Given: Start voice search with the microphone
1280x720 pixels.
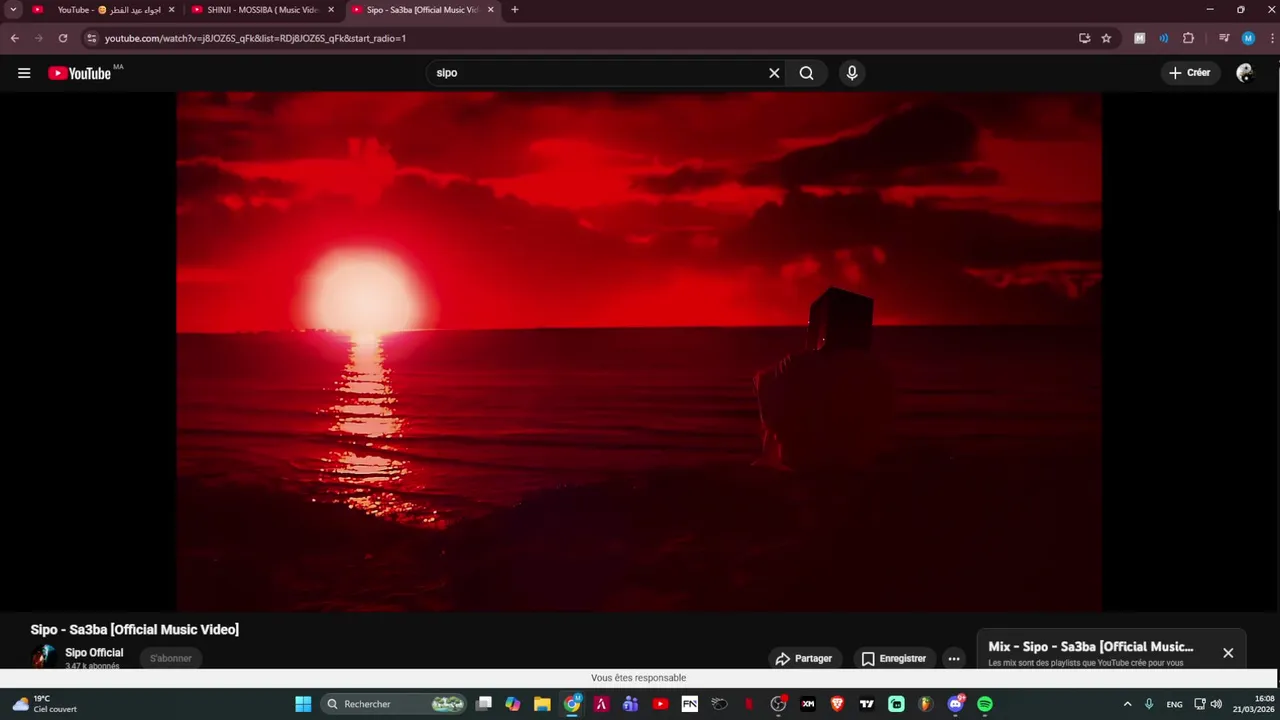Looking at the screenshot, I should [x=852, y=73].
